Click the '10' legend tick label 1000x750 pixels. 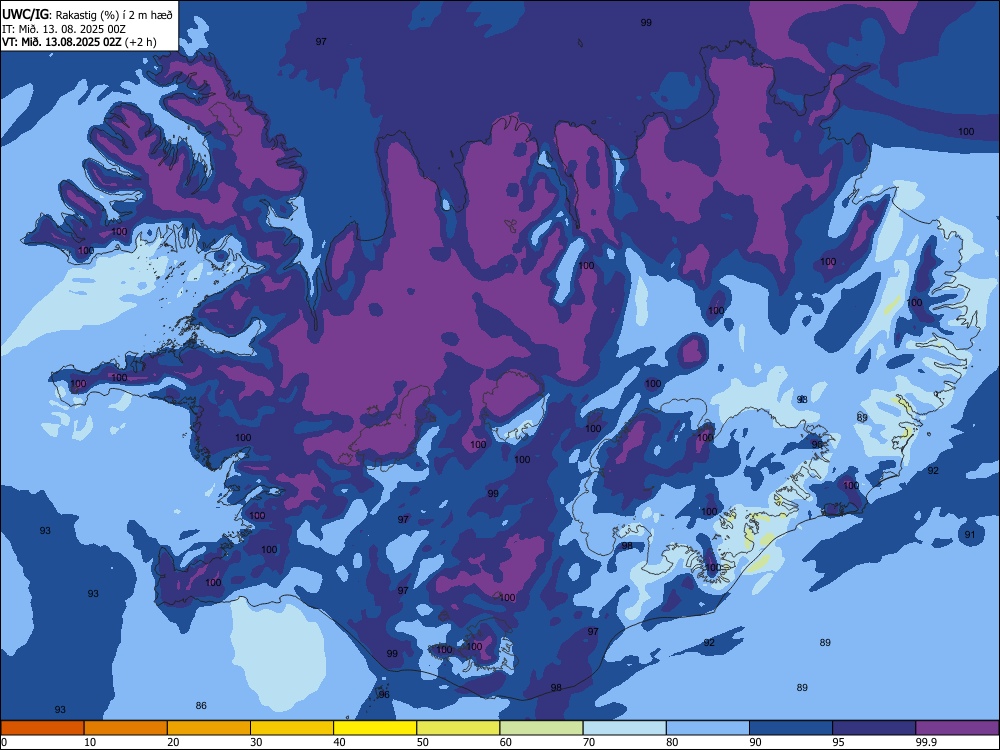pyautogui.click(x=90, y=742)
